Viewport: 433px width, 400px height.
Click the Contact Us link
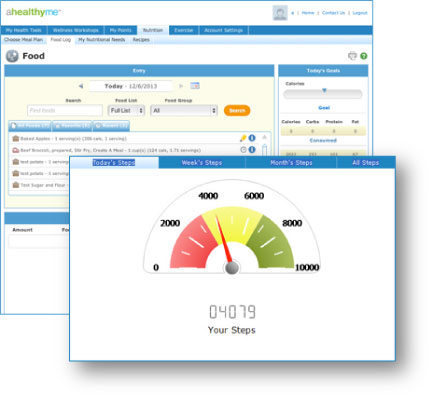[333, 13]
